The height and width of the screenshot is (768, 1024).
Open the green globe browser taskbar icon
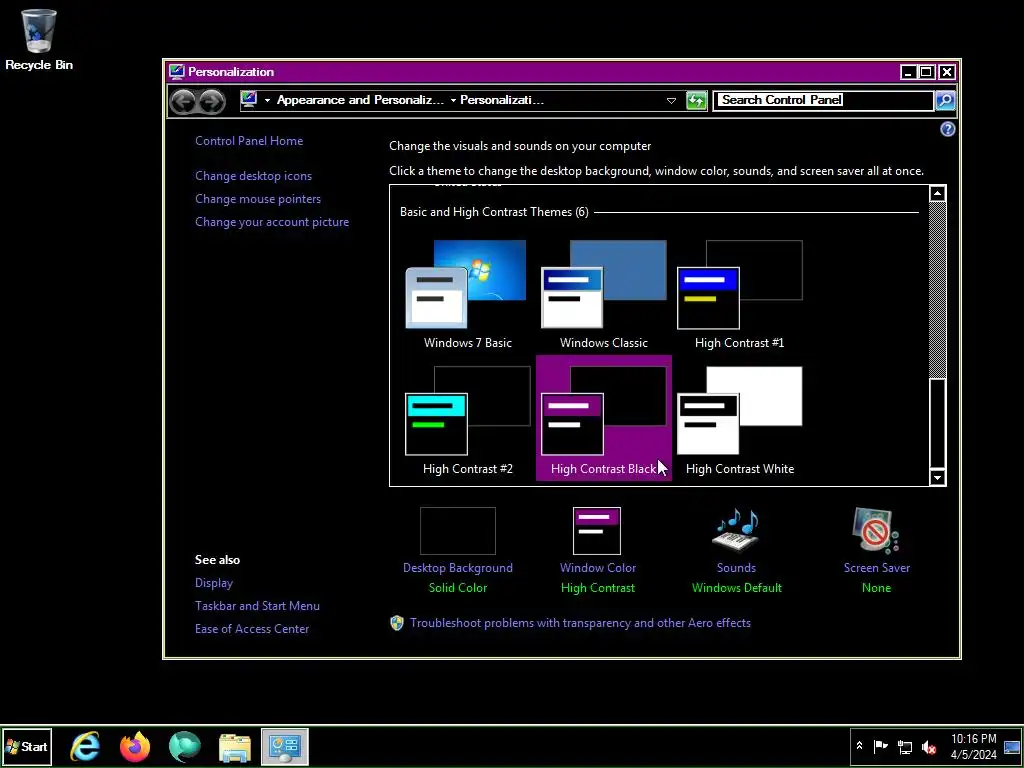pos(185,746)
